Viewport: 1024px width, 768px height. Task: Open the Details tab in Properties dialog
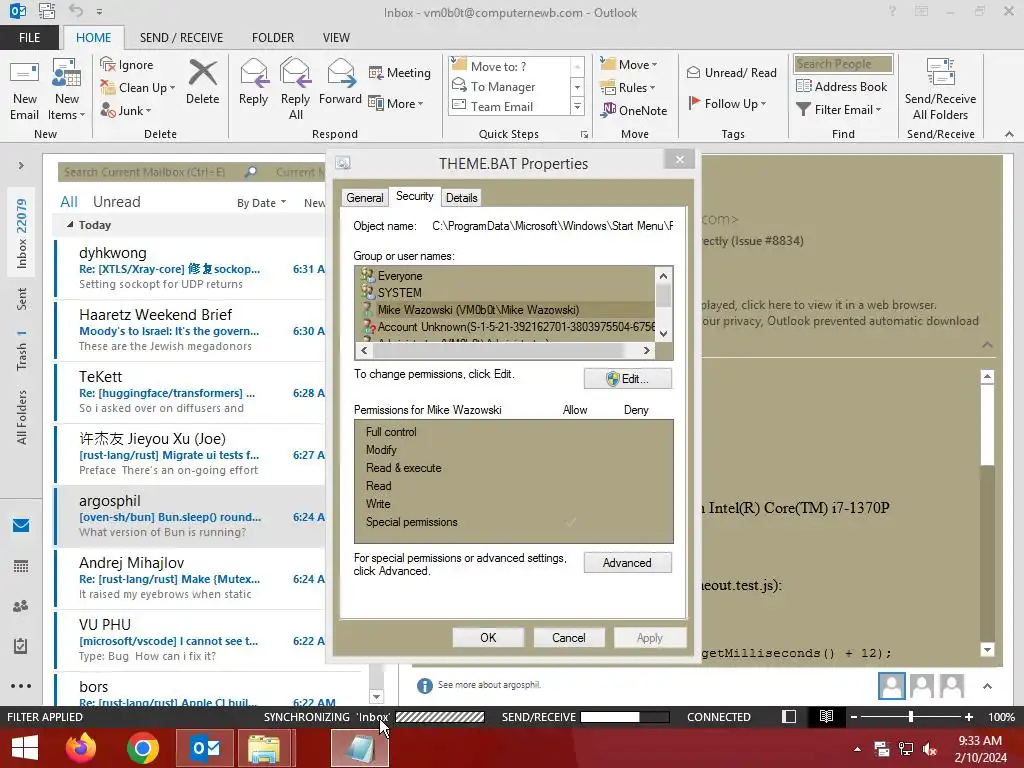pyautogui.click(x=462, y=198)
